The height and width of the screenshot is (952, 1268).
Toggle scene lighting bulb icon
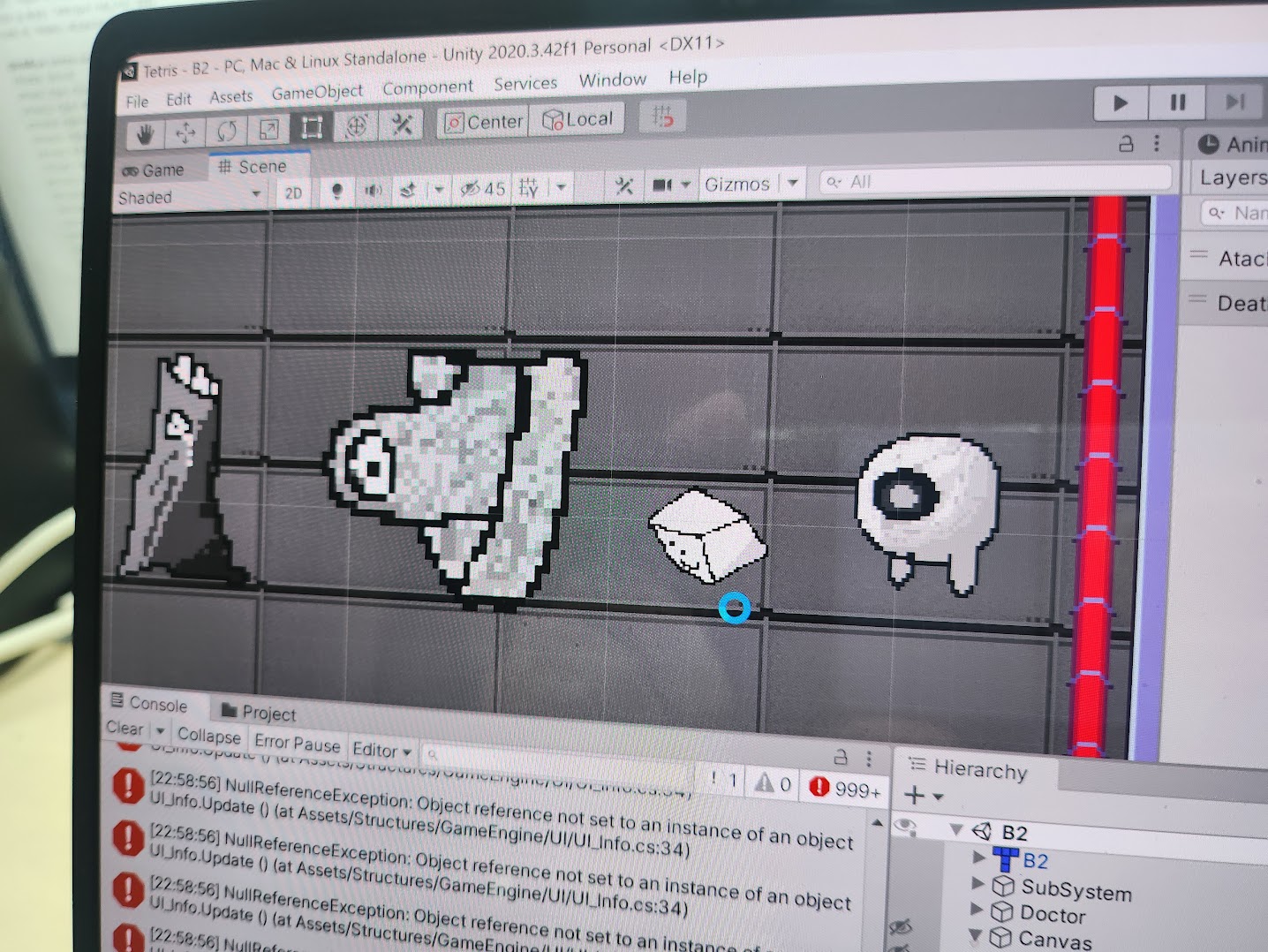click(x=336, y=192)
